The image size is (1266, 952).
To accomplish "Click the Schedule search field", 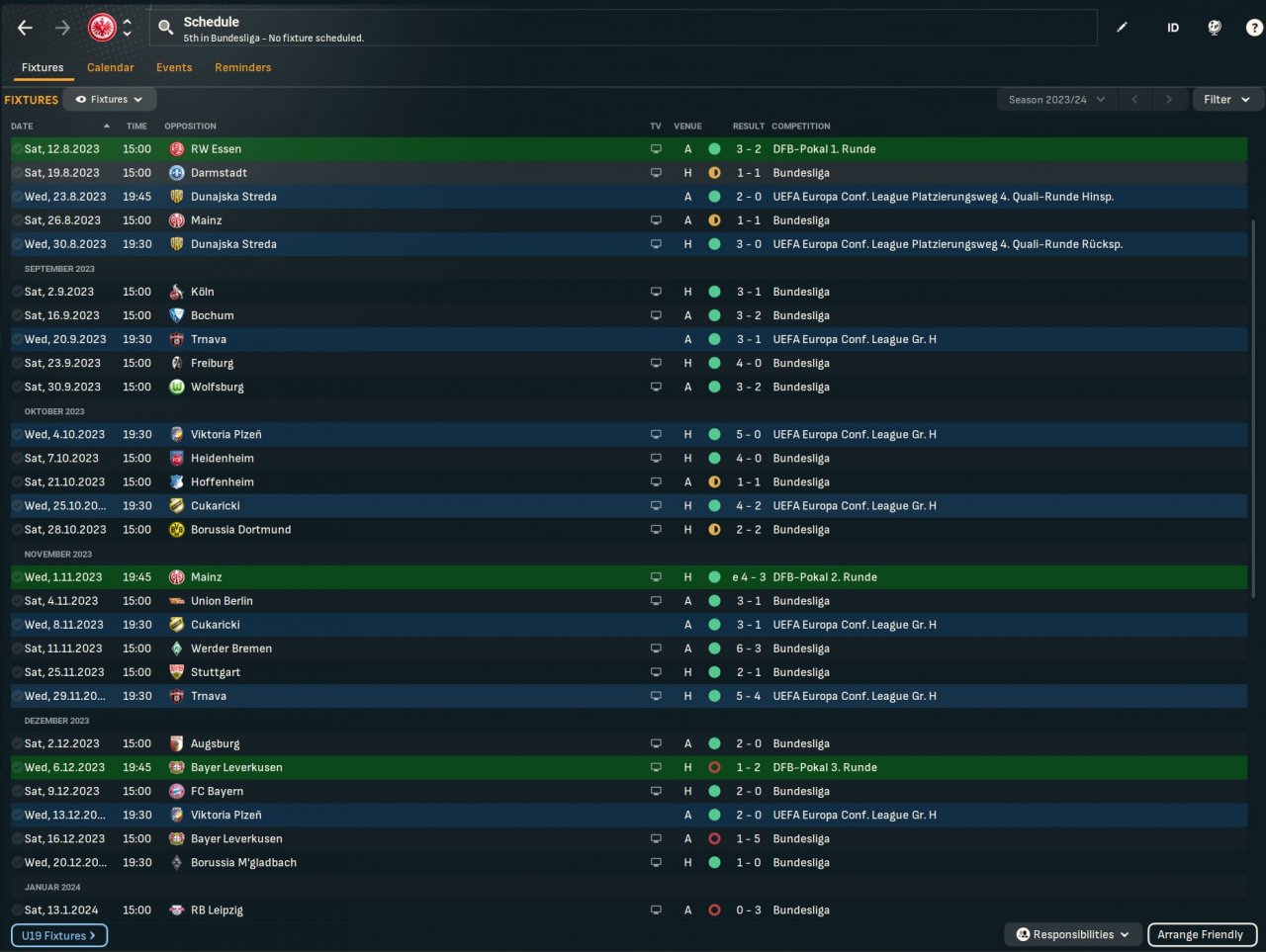I will coord(623,28).
